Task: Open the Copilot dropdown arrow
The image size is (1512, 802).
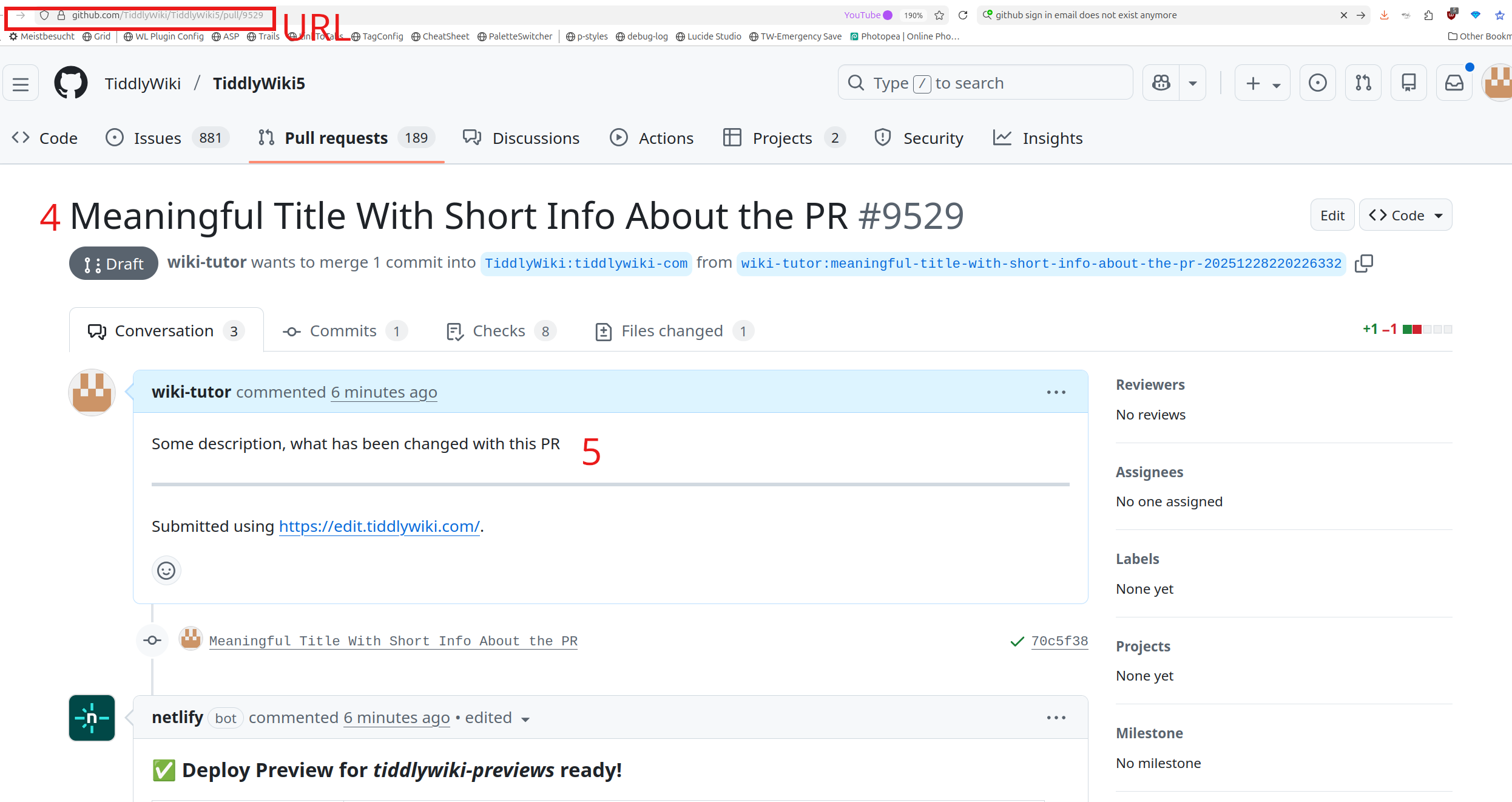Action: 1193,83
